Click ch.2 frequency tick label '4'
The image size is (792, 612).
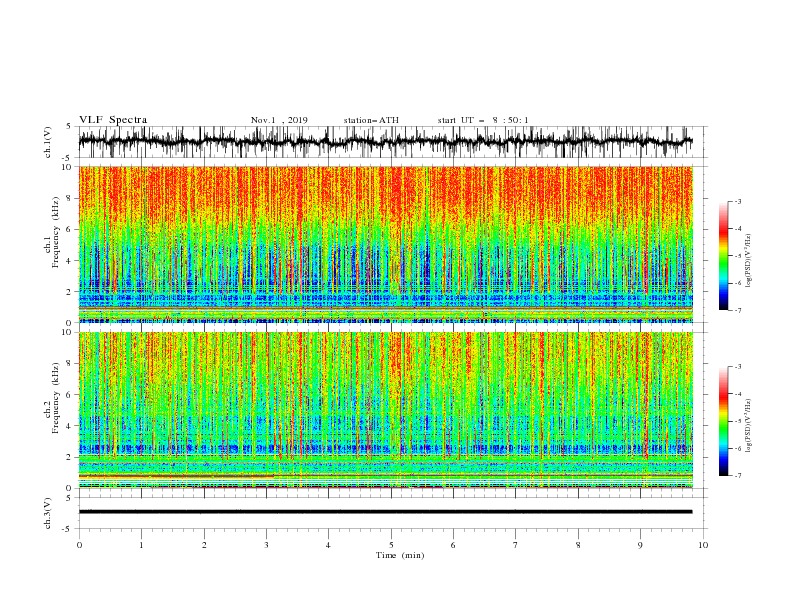click(69, 426)
